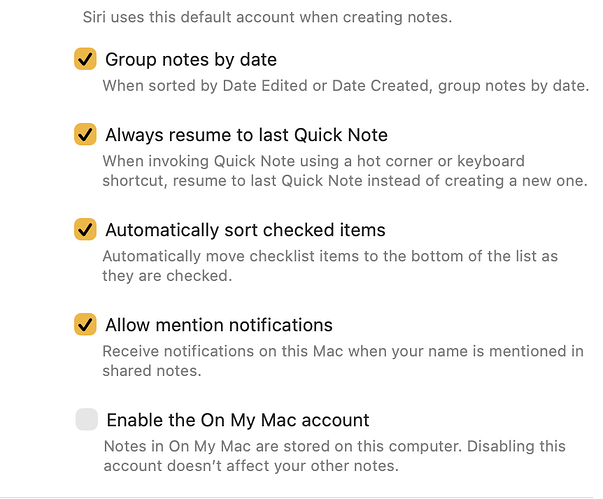Click the "Allow mention notifications" label text

click(x=219, y=325)
